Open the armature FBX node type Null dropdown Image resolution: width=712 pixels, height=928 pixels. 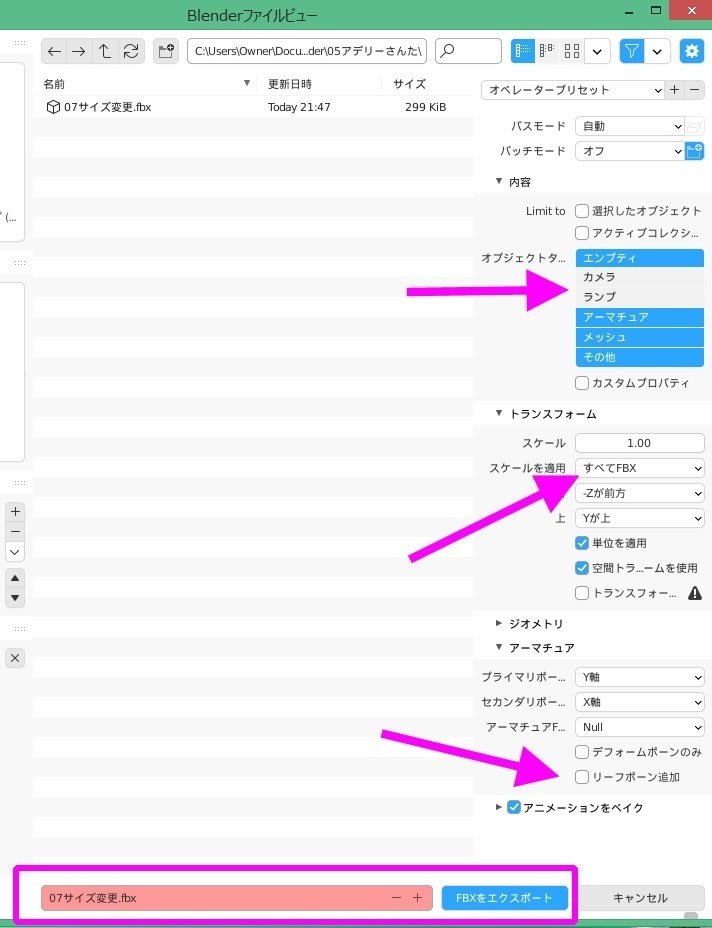pos(640,727)
